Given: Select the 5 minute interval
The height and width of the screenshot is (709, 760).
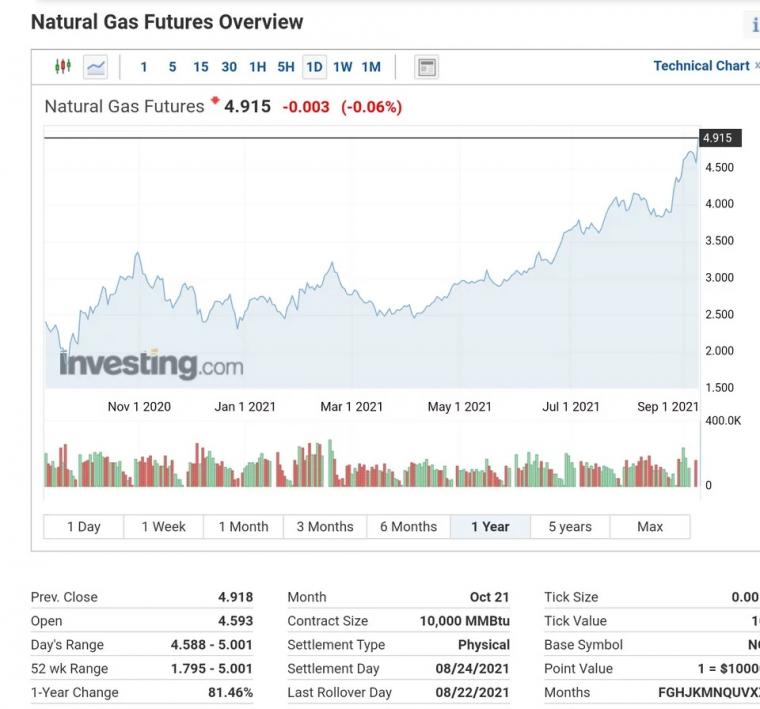Looking at the screenshot, I should 172,67.
